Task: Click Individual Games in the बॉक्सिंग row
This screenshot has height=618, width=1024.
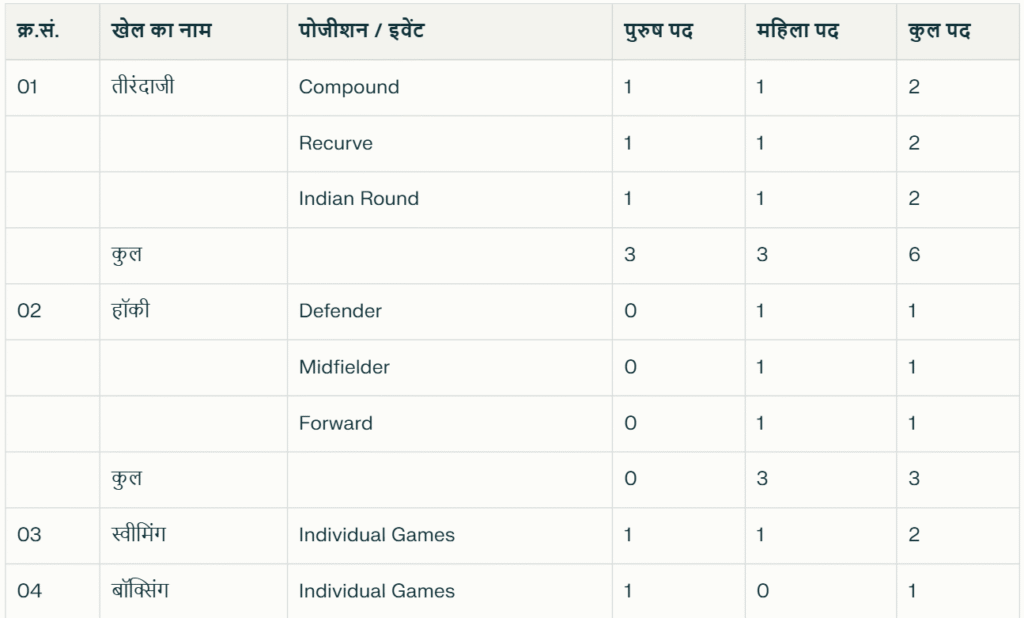Action: point(377,591)
